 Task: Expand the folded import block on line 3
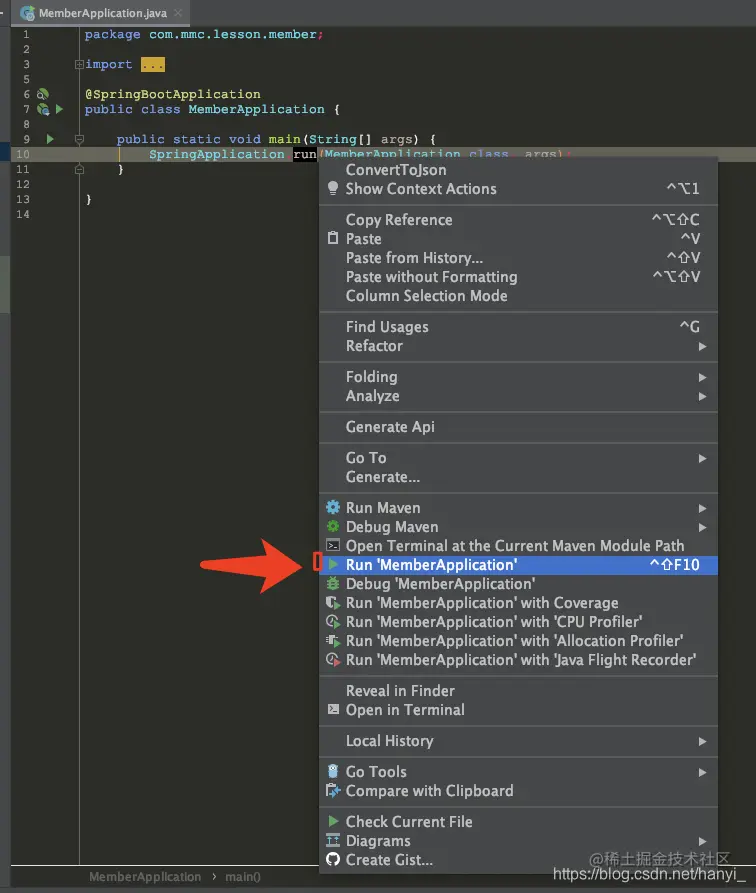click(79, 64)
